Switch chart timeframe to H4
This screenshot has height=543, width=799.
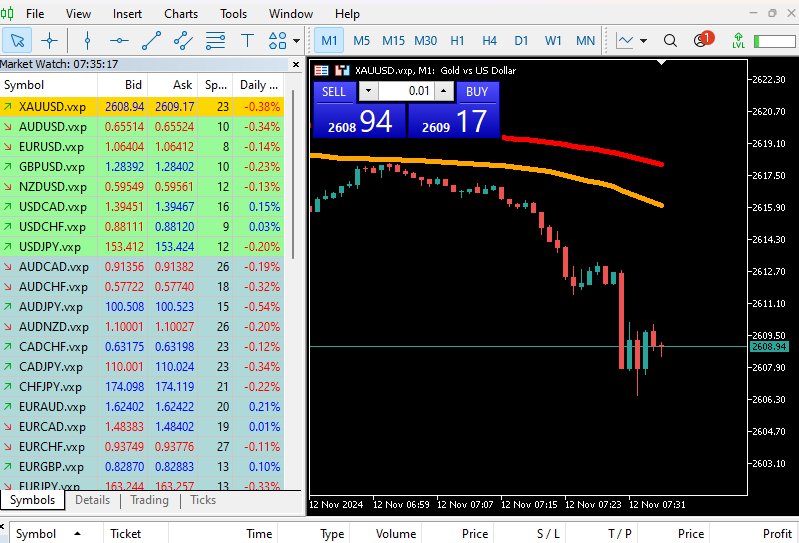(x=489, y=41)
